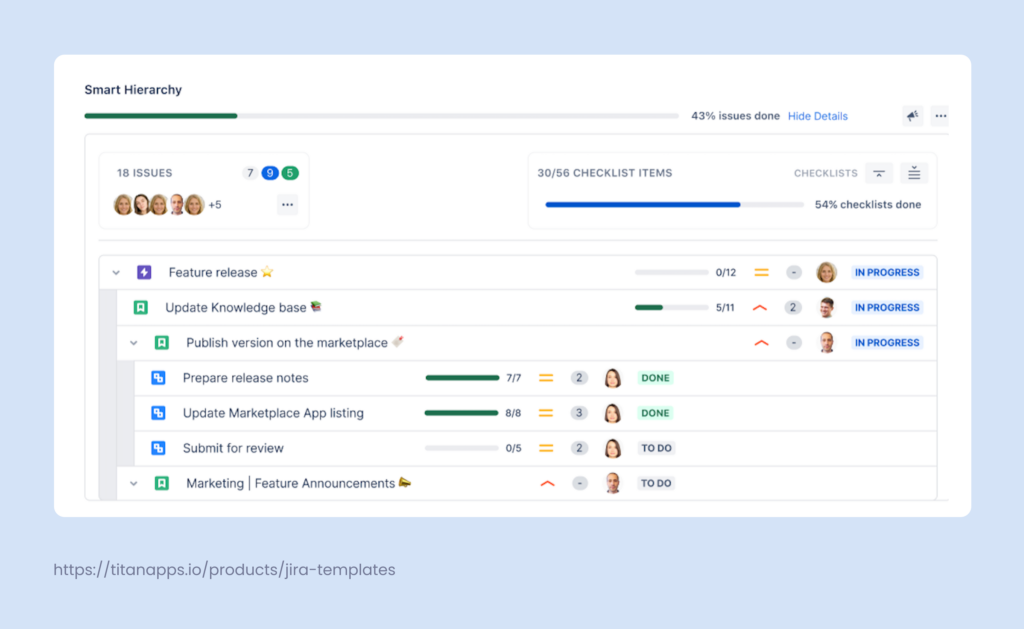Click the purple epic icon for Feature release
The image size is (1024, 629).
[x=144, y=272]
